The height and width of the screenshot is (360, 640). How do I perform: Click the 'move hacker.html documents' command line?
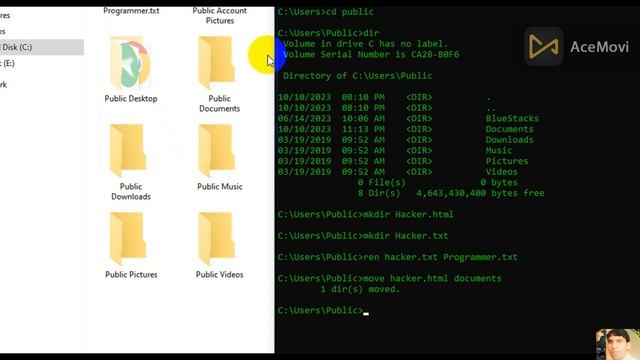[x=389, y=278]
